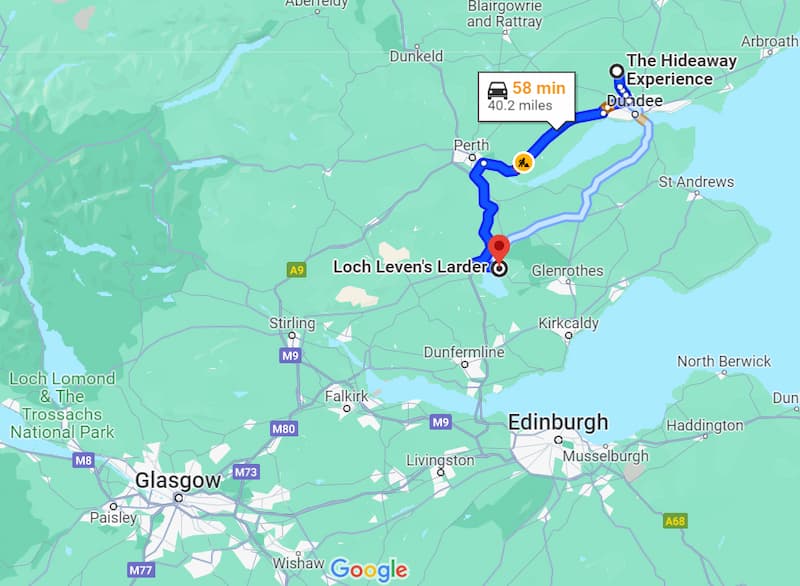Image resolution: width=800 pixels, height=586 pixels.
Task: Click the St Andrews town marker
Action: [697, 194]
